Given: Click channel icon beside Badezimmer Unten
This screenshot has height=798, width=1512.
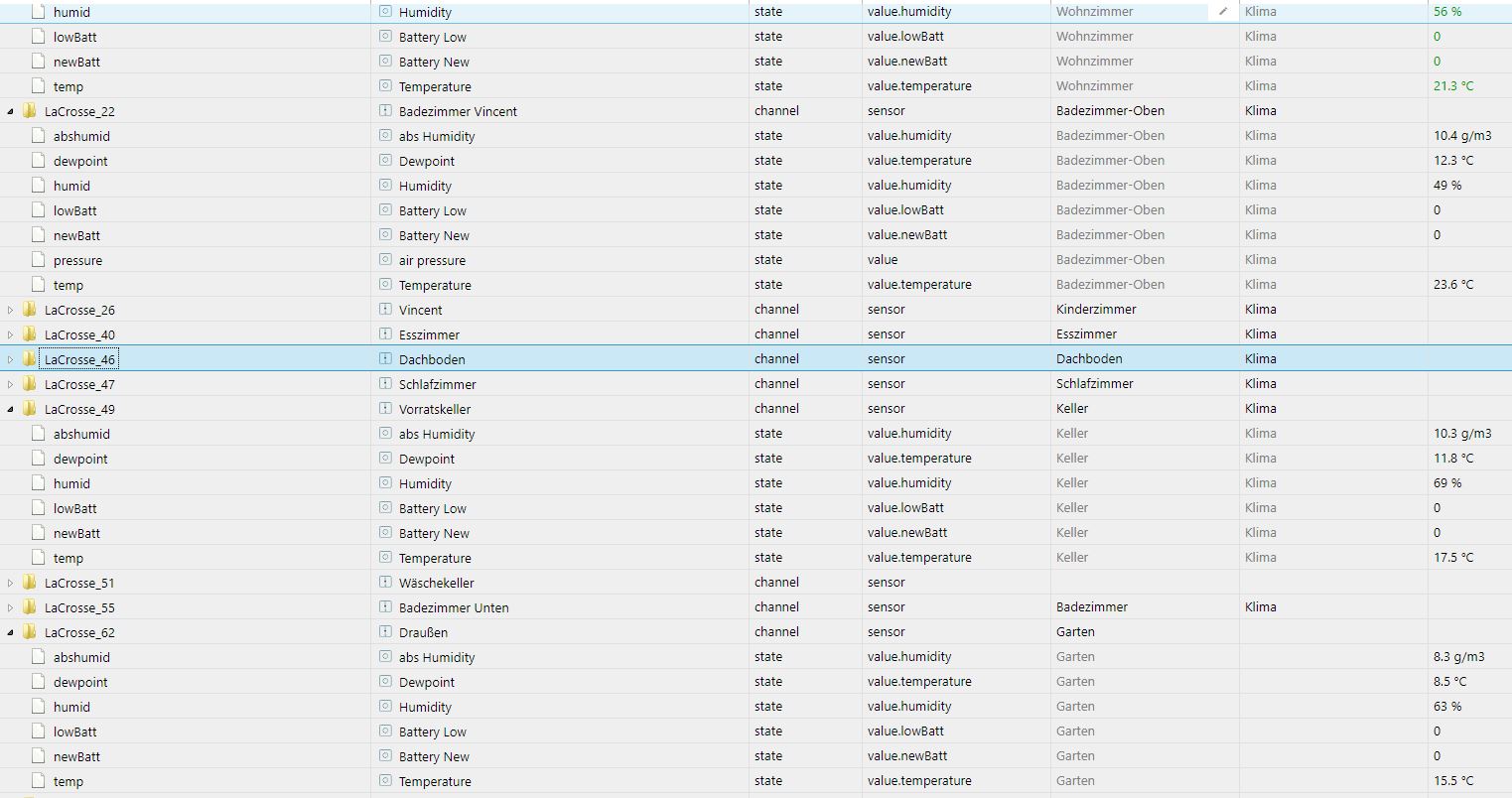Looking at the screenshot, I should click(386, 606).
